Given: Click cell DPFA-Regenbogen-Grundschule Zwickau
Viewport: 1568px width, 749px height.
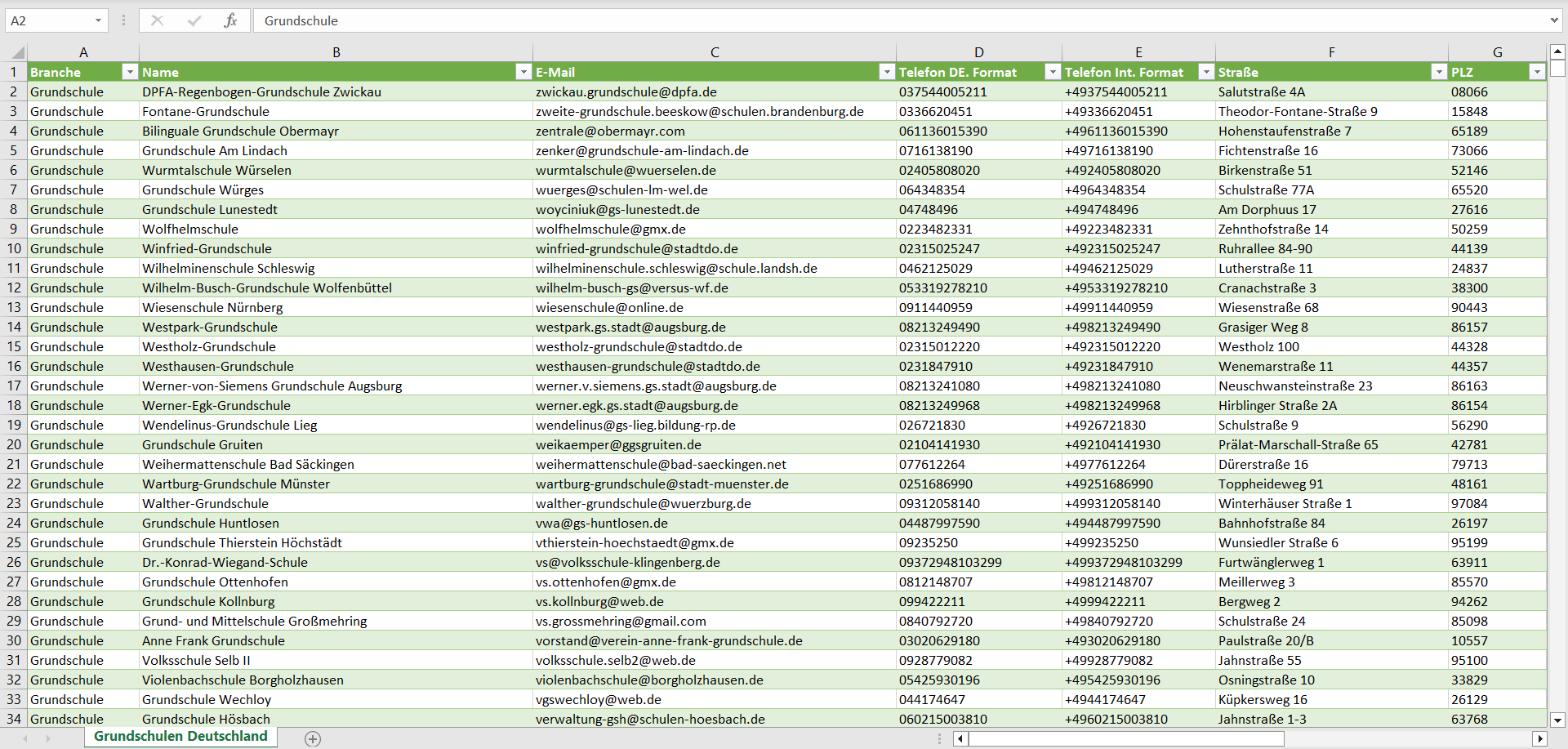Looking at the screenshot, I should (336, 91).
